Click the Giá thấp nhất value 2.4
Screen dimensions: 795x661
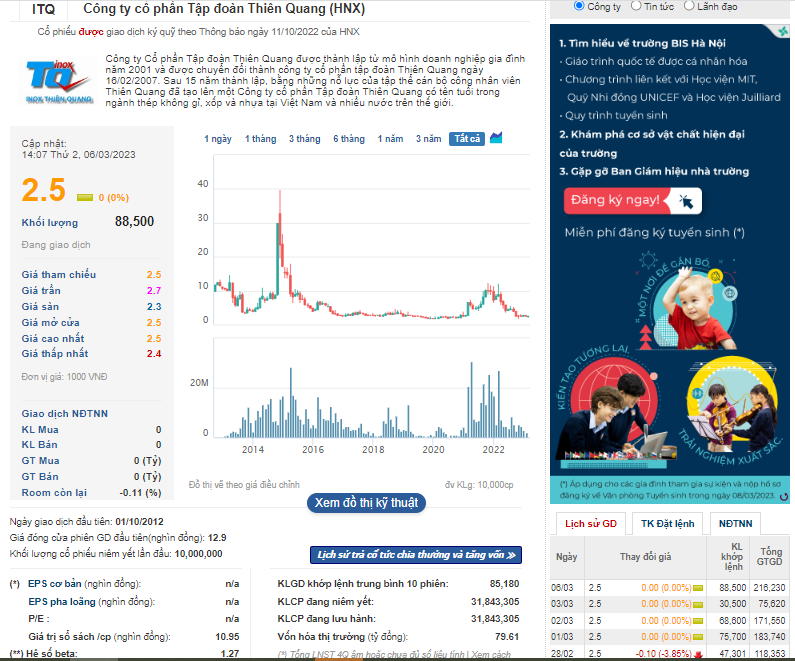pos(154,354)
